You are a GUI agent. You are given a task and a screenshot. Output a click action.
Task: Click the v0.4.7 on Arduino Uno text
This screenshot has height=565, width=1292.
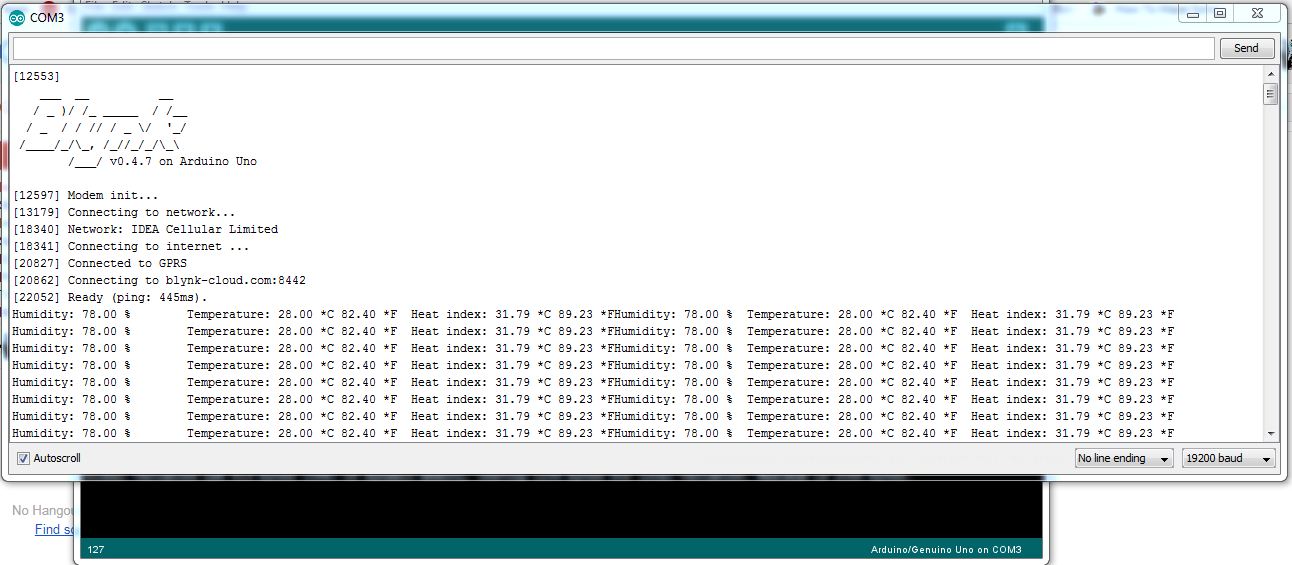click(x=183, y=162)
